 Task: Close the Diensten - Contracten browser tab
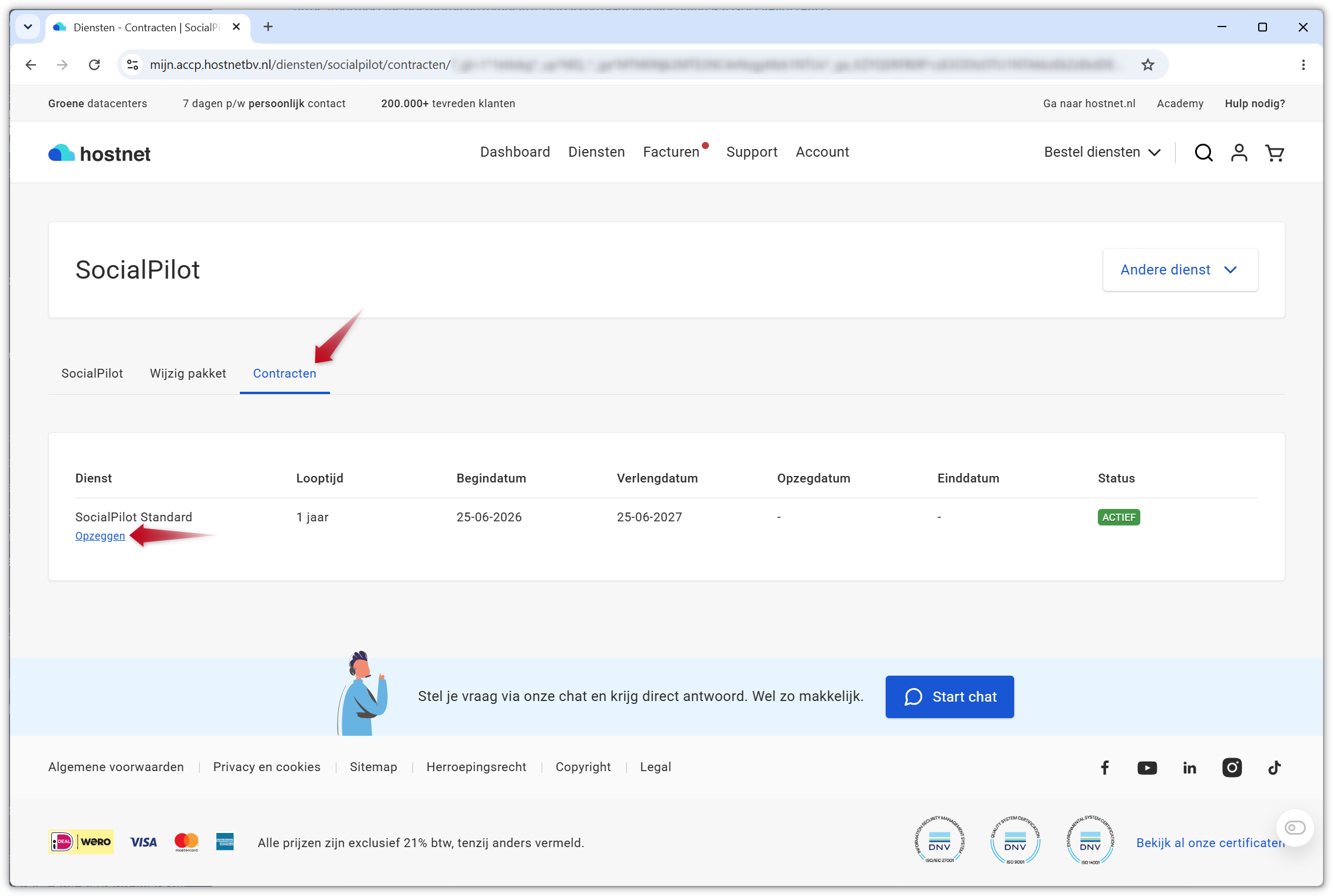click(x=236, y=27)
